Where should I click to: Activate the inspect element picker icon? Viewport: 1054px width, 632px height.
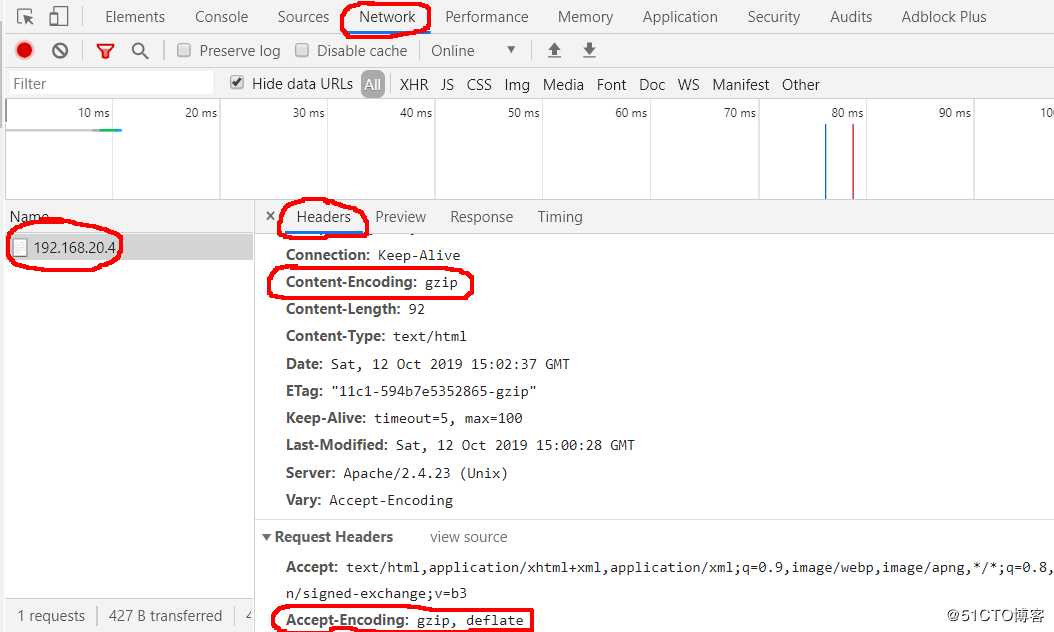(26, 16)
